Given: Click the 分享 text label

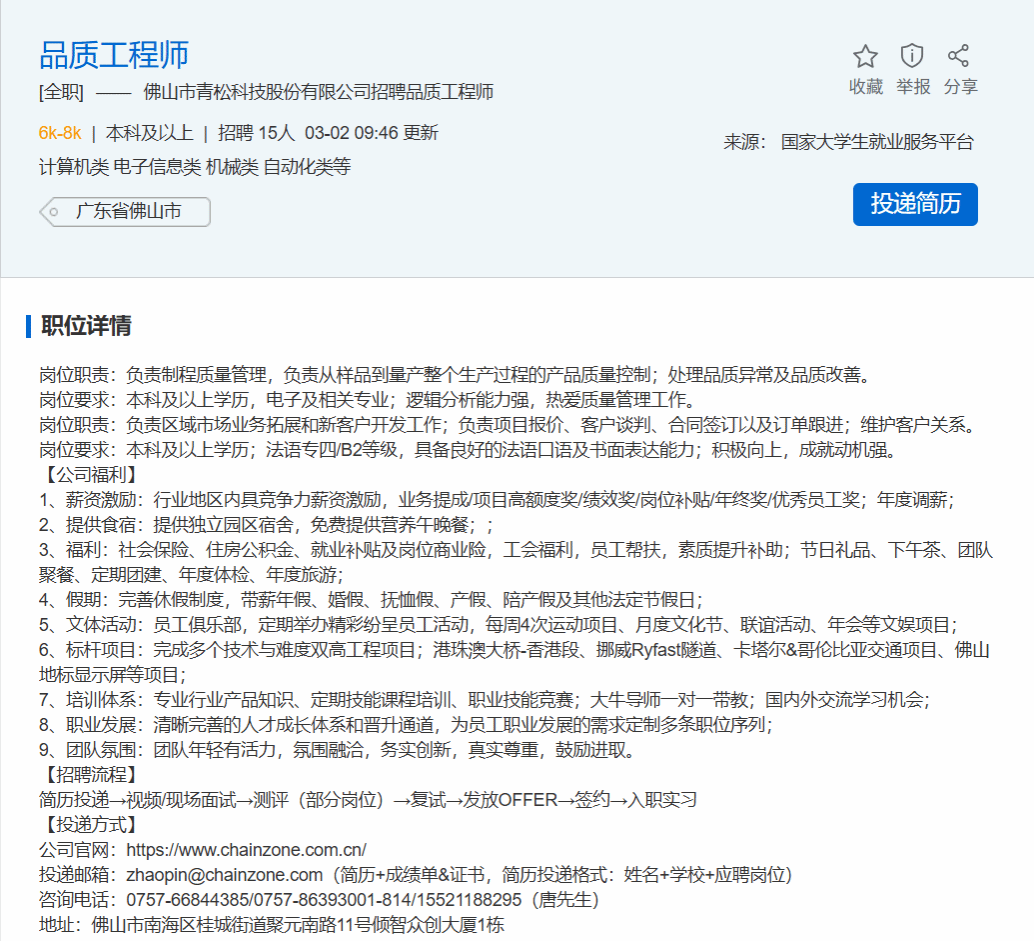Looking at the screenshot, I should [960, 87].
